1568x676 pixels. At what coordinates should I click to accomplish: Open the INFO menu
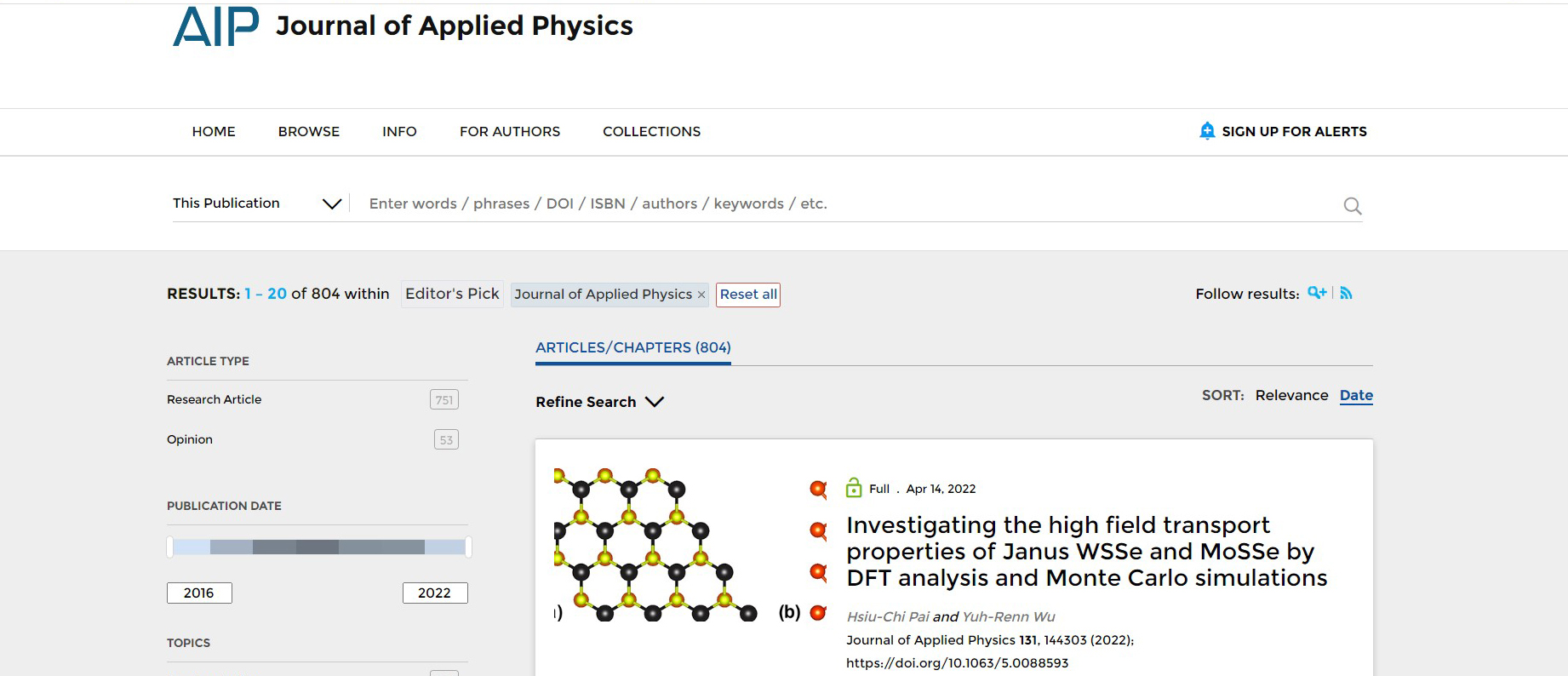(x=399, y=131)
